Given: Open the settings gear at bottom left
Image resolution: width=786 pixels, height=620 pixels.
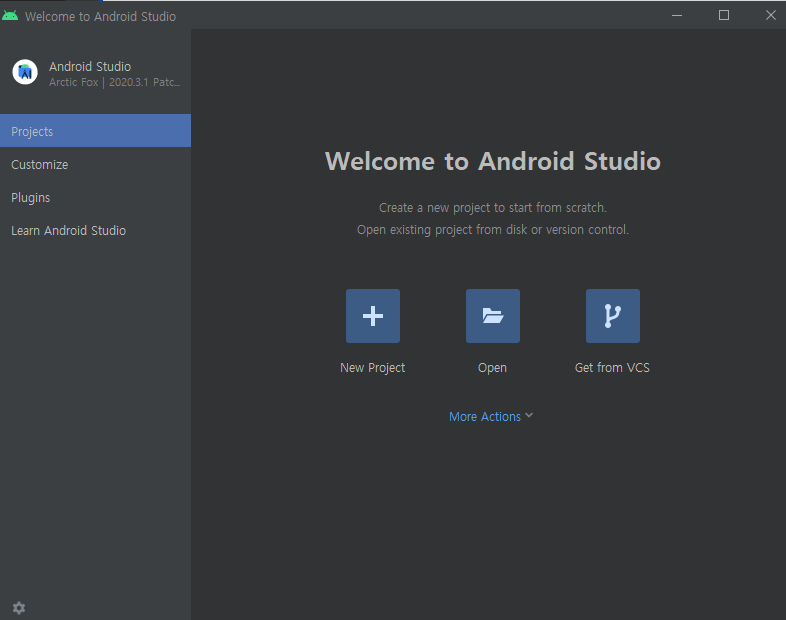Looking at the screenshot, I should [19, 608].
